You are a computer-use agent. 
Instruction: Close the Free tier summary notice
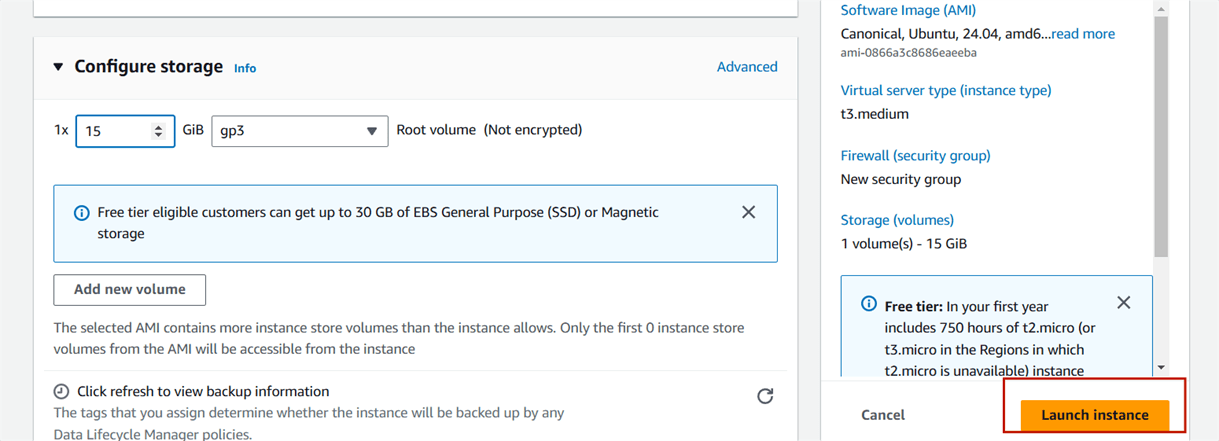[1124, 302]
